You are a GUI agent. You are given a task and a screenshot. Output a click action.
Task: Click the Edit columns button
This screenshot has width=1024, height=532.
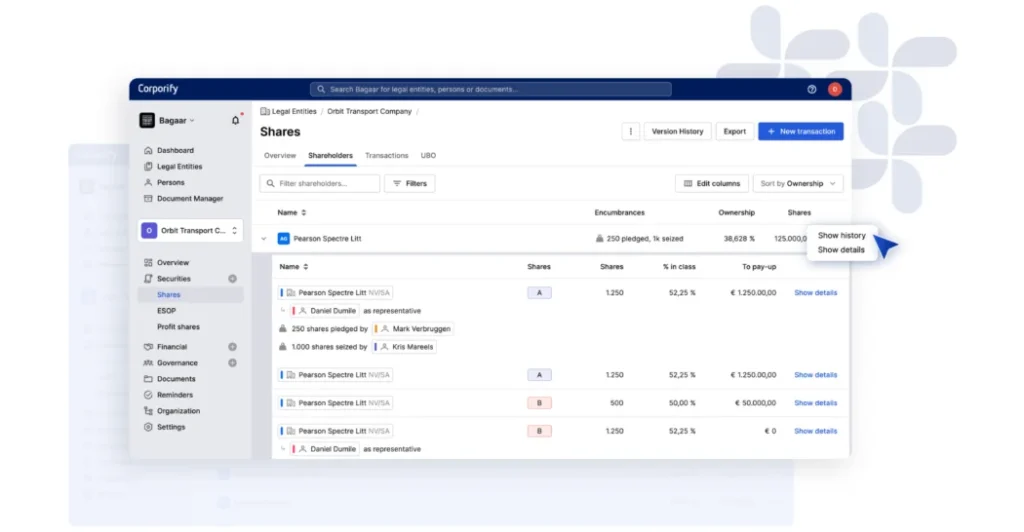[712, 183]
